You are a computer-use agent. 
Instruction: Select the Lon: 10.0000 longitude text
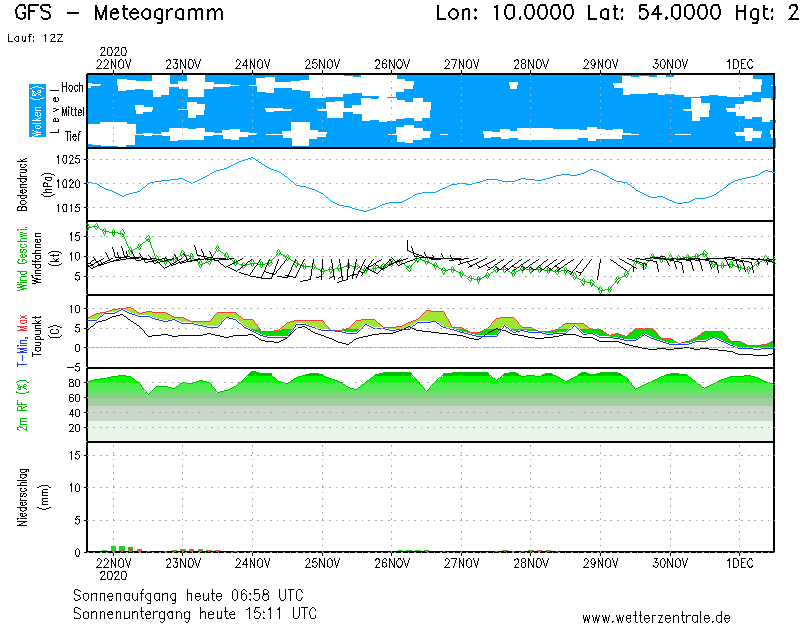pyautogui.click(x=507, y=14)
